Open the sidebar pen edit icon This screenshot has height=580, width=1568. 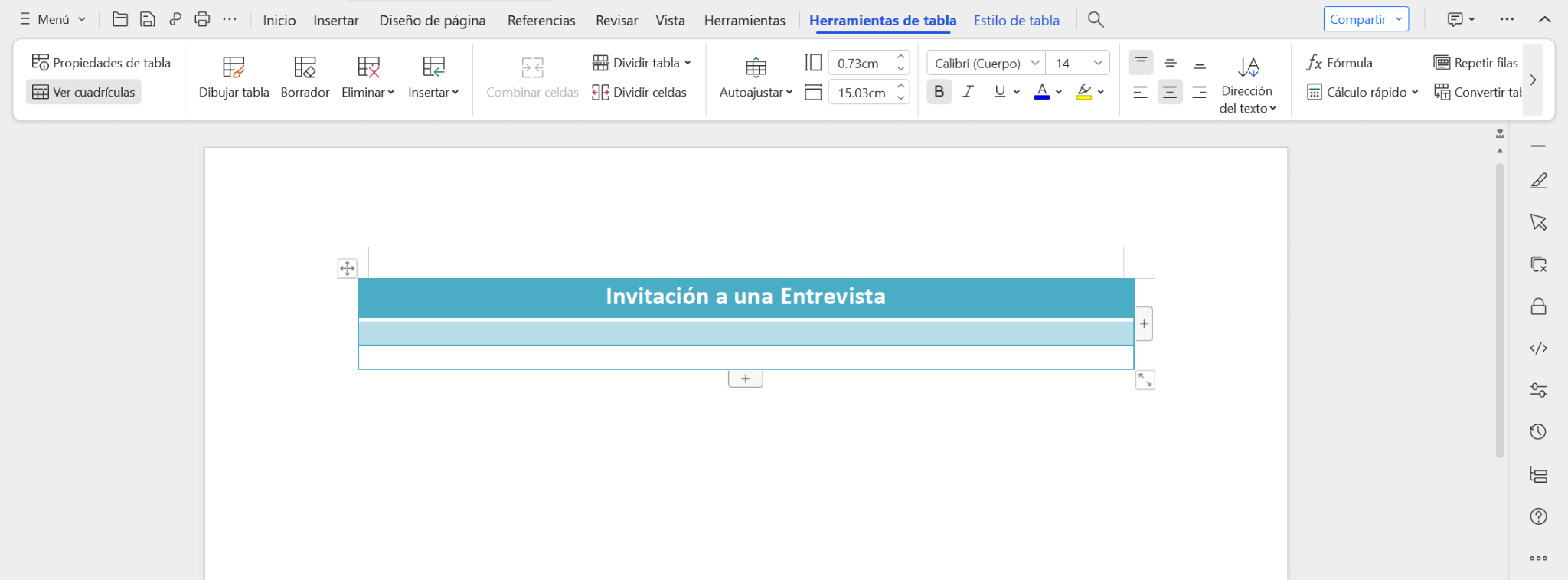pos(1538,181)
